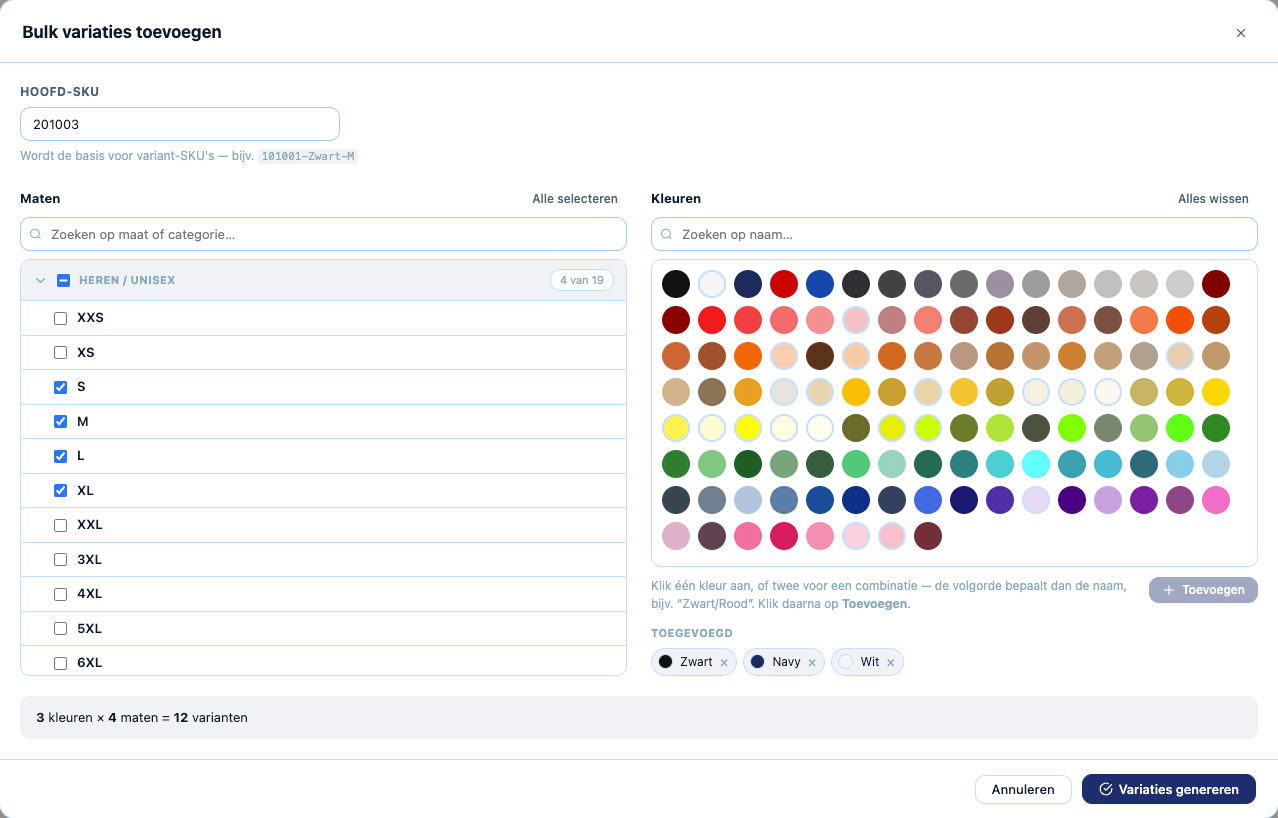Toggle the Heren / Unisex group checkbox
The height and width of the screenshot is (818, 1278).
[x=63, y=281]
